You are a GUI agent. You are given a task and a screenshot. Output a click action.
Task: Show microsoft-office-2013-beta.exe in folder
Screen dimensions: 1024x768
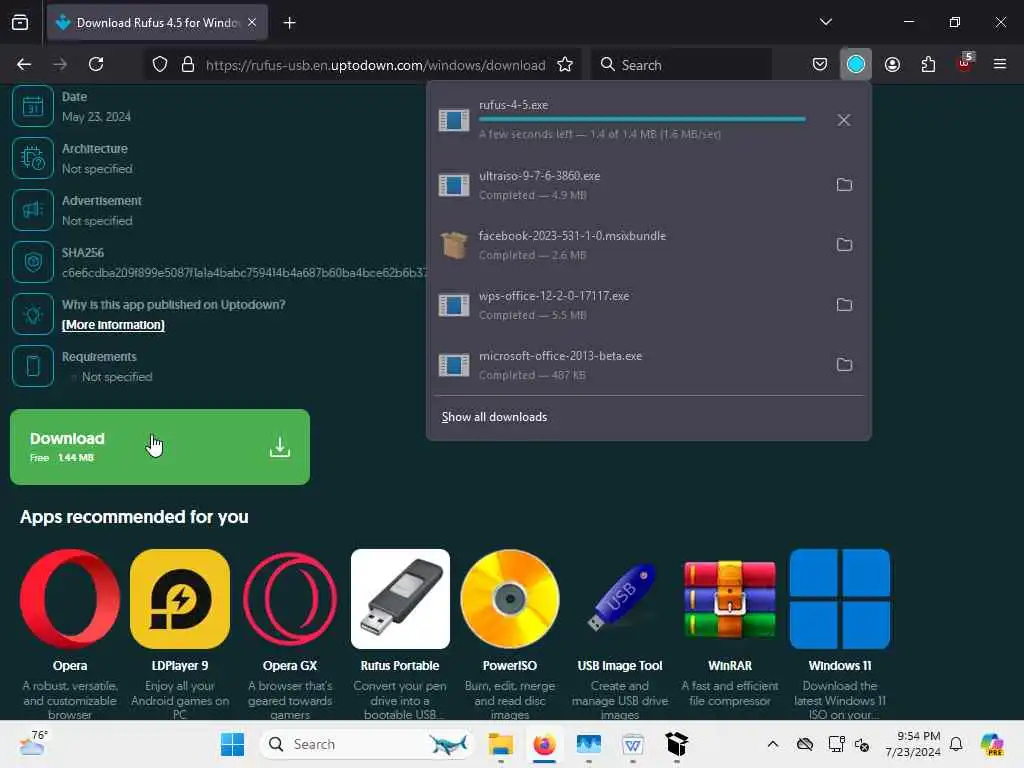(844, 364)
